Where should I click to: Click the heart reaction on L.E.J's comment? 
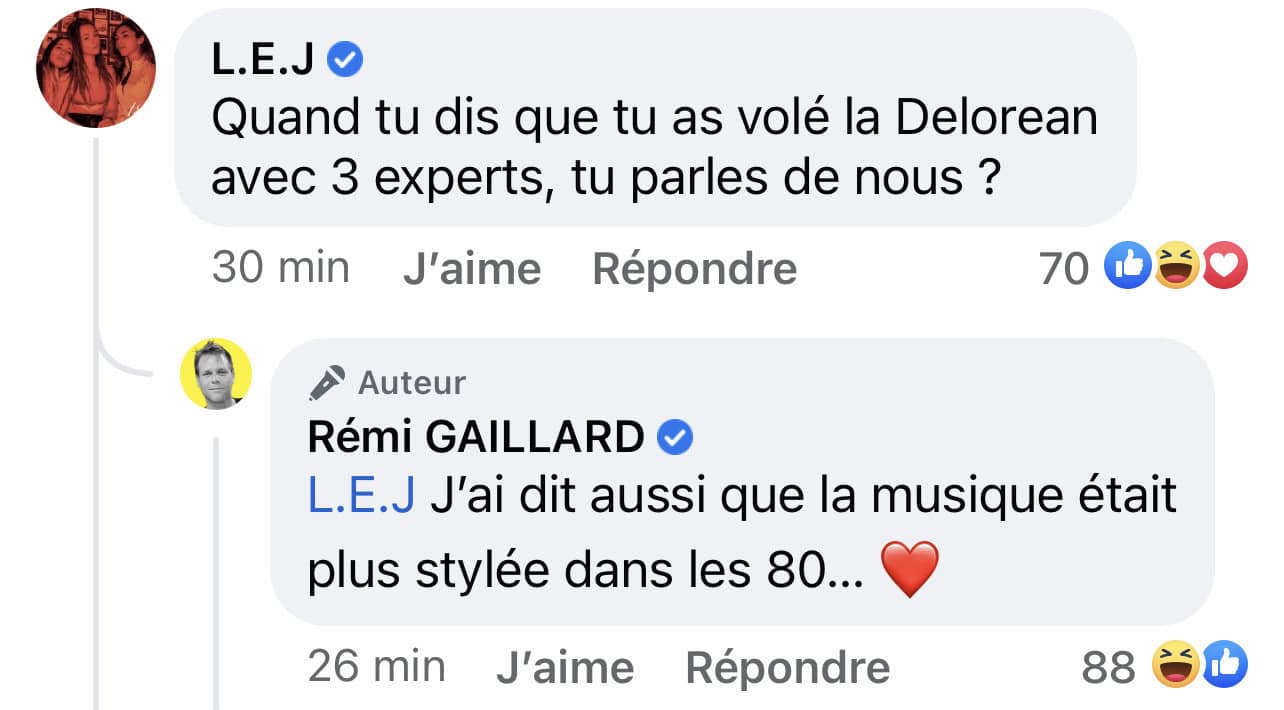click(1224, 267)
